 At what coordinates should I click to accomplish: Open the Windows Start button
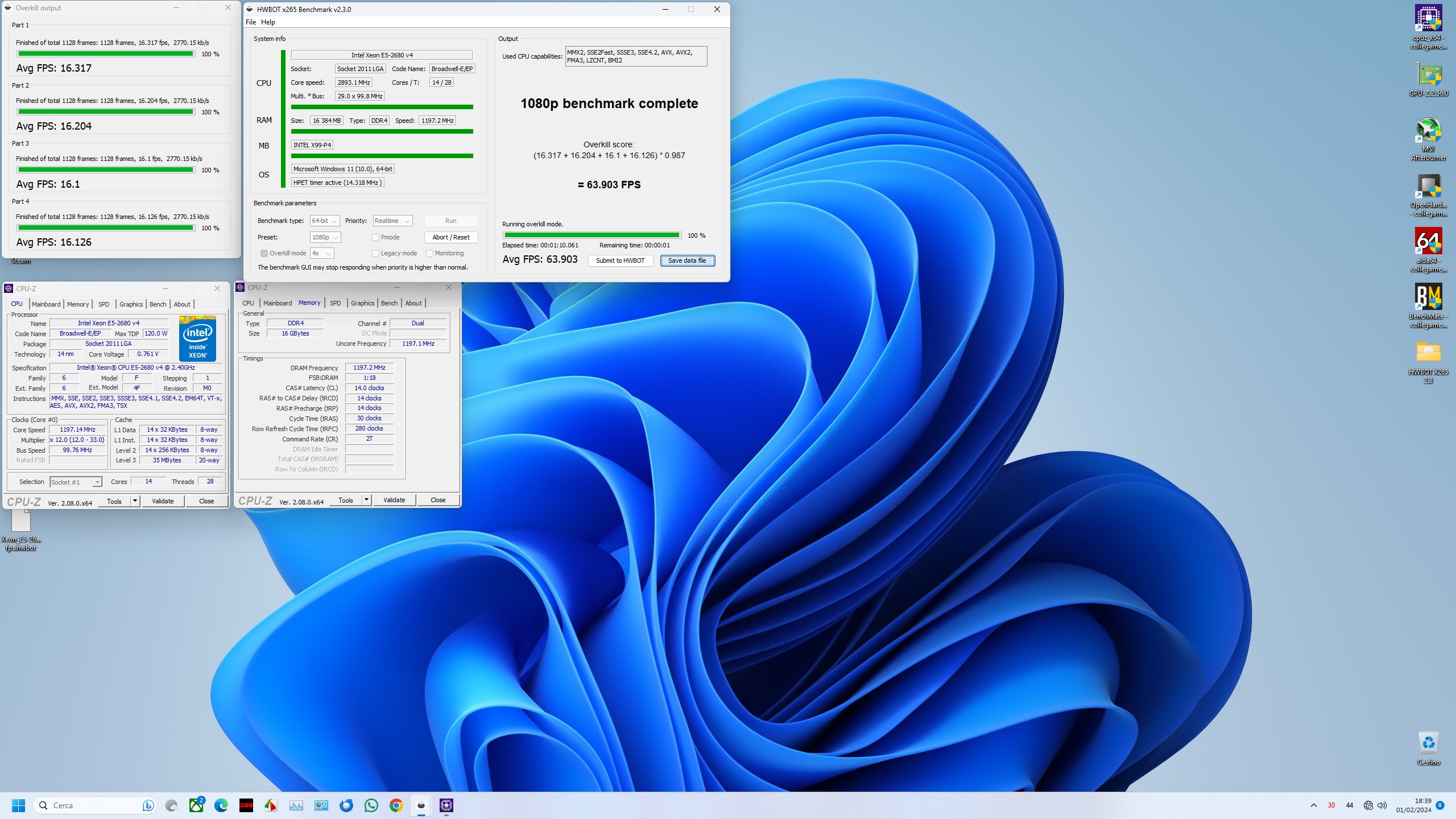point(19,805)
